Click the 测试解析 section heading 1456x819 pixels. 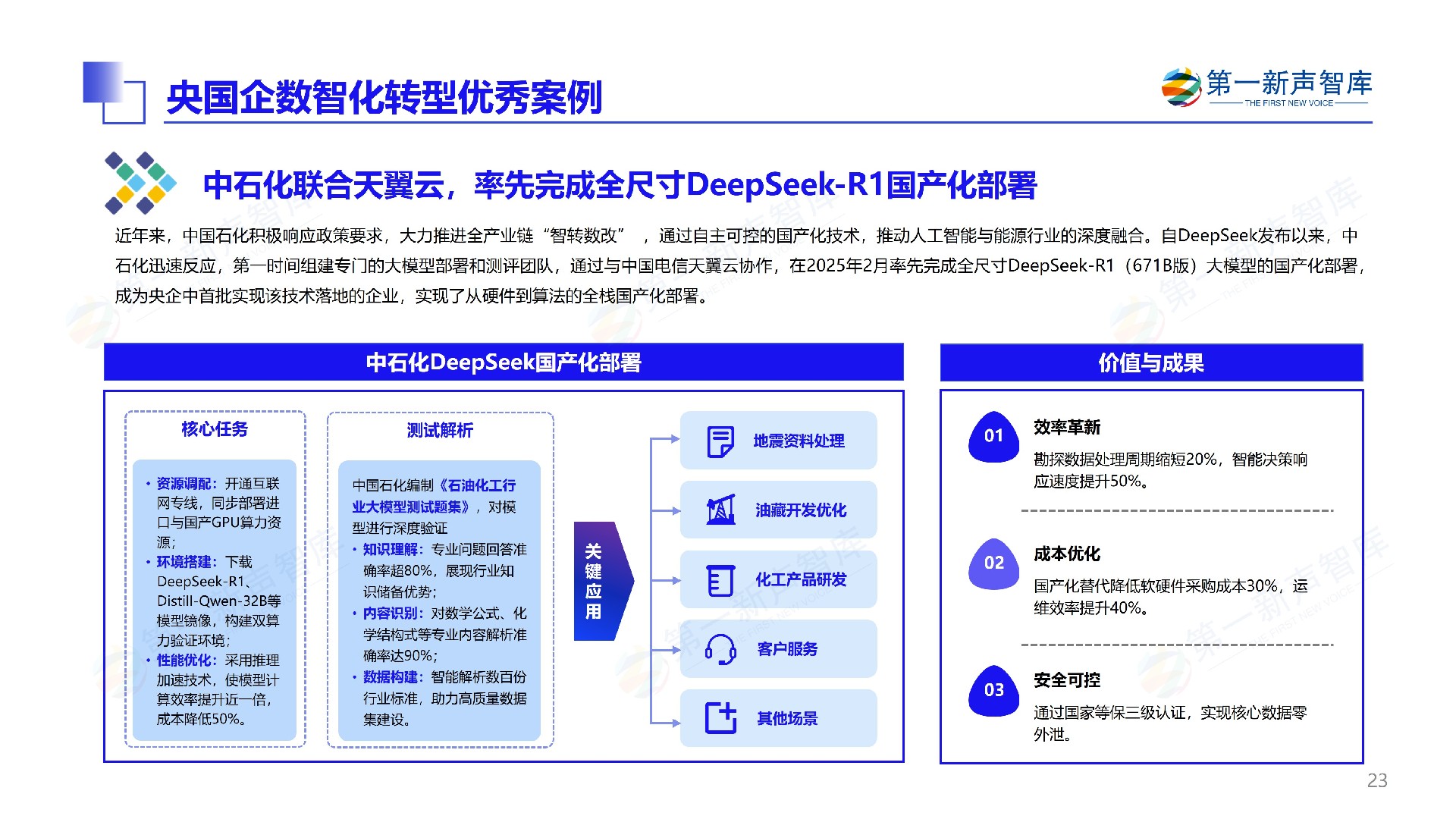coord(440,431)
